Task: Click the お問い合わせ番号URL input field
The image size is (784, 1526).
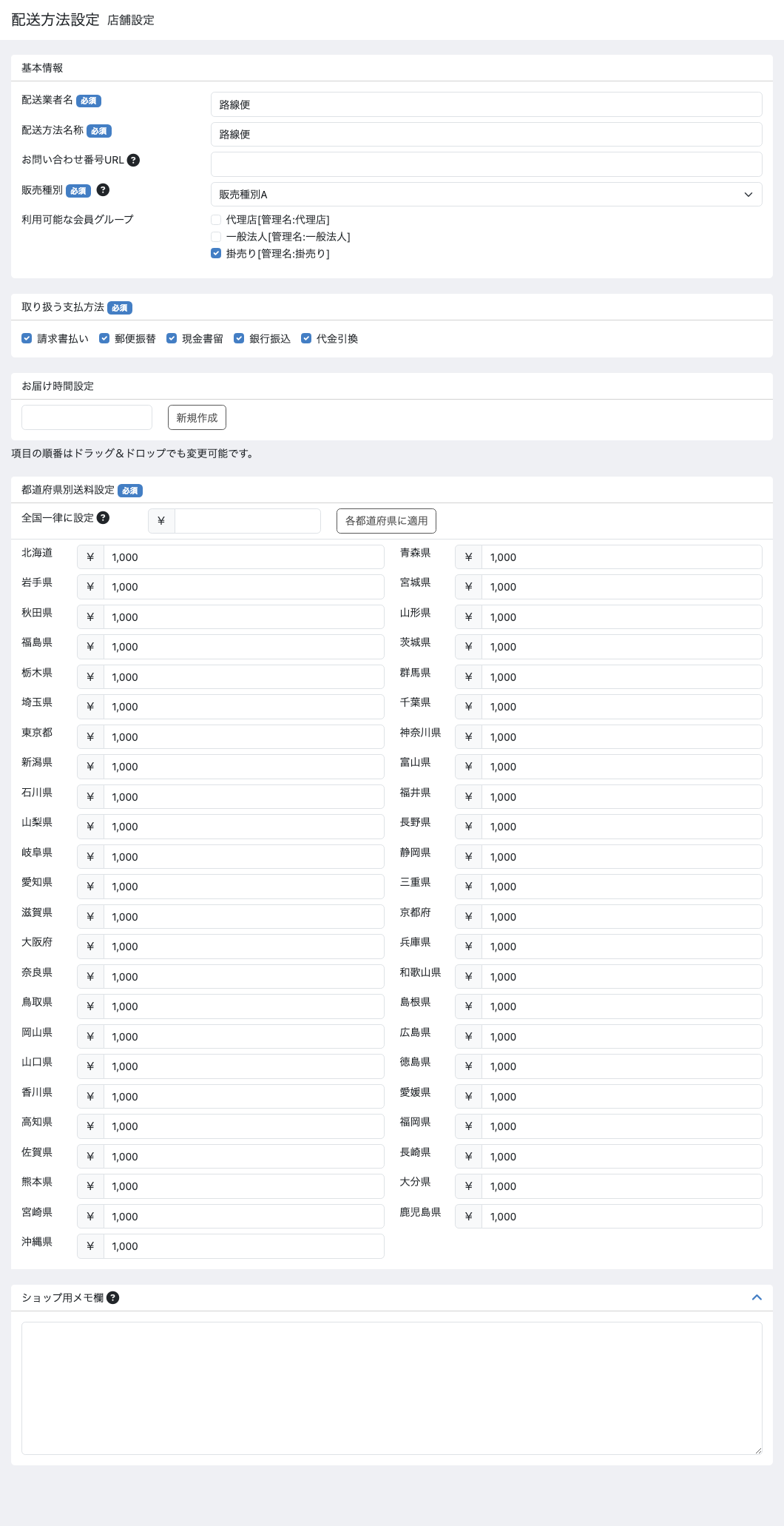Action: click(486, 164)
